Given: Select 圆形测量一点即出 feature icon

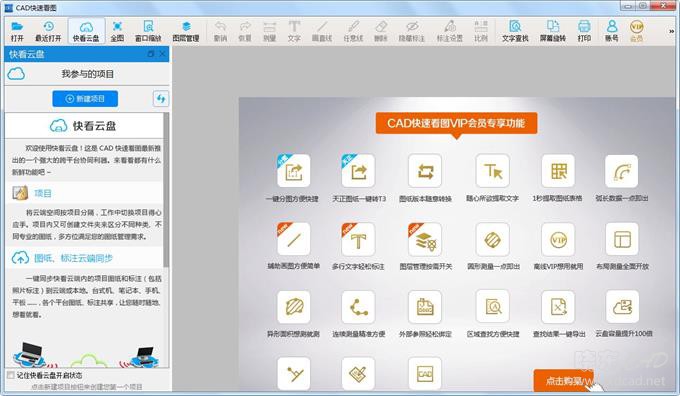Looking at the screenshot, I should (x=492, y=239).
